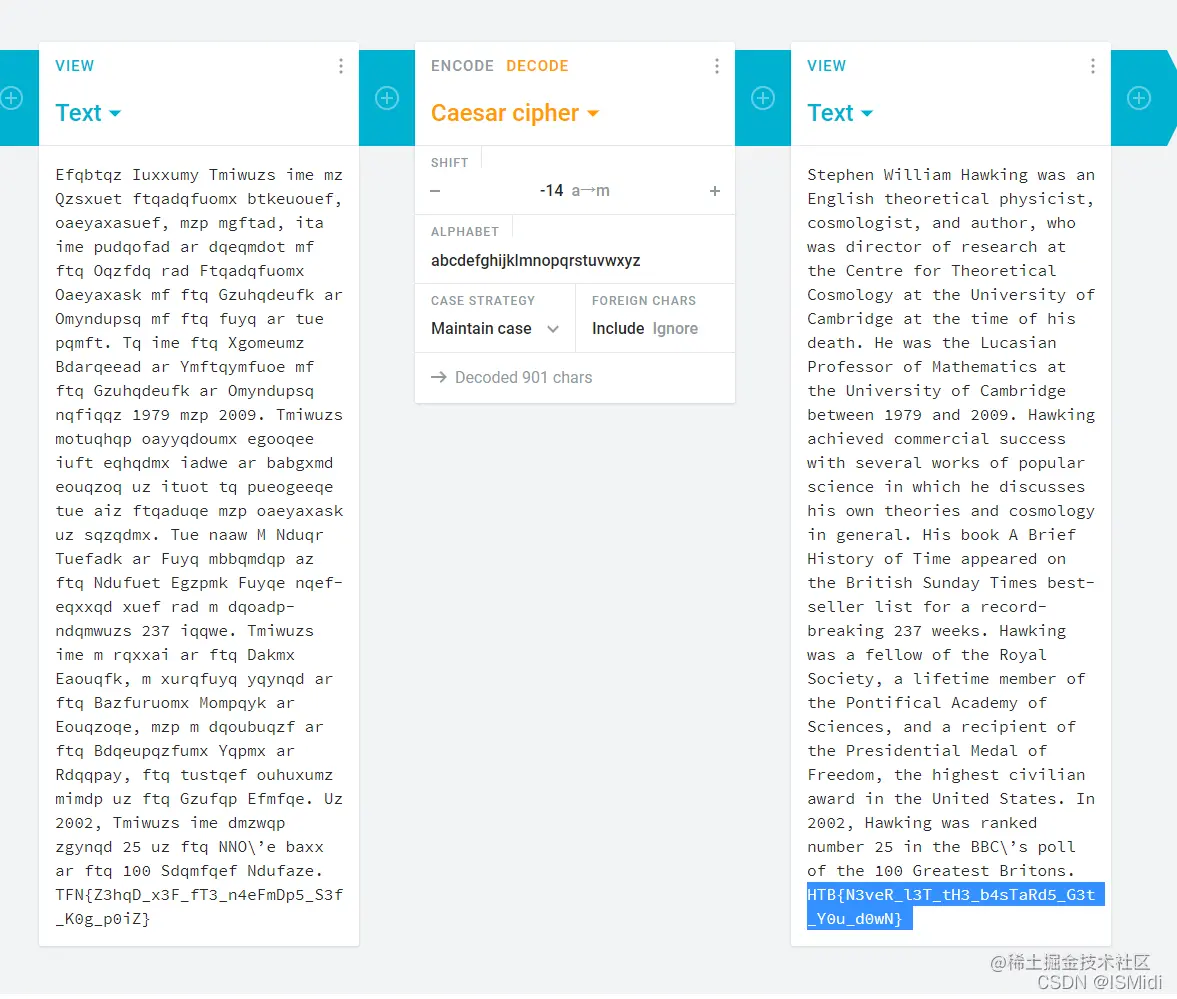Click the TFN{Z3hqD ciphertext flag line
This screenshot has width=1177, height=999.
199,895
